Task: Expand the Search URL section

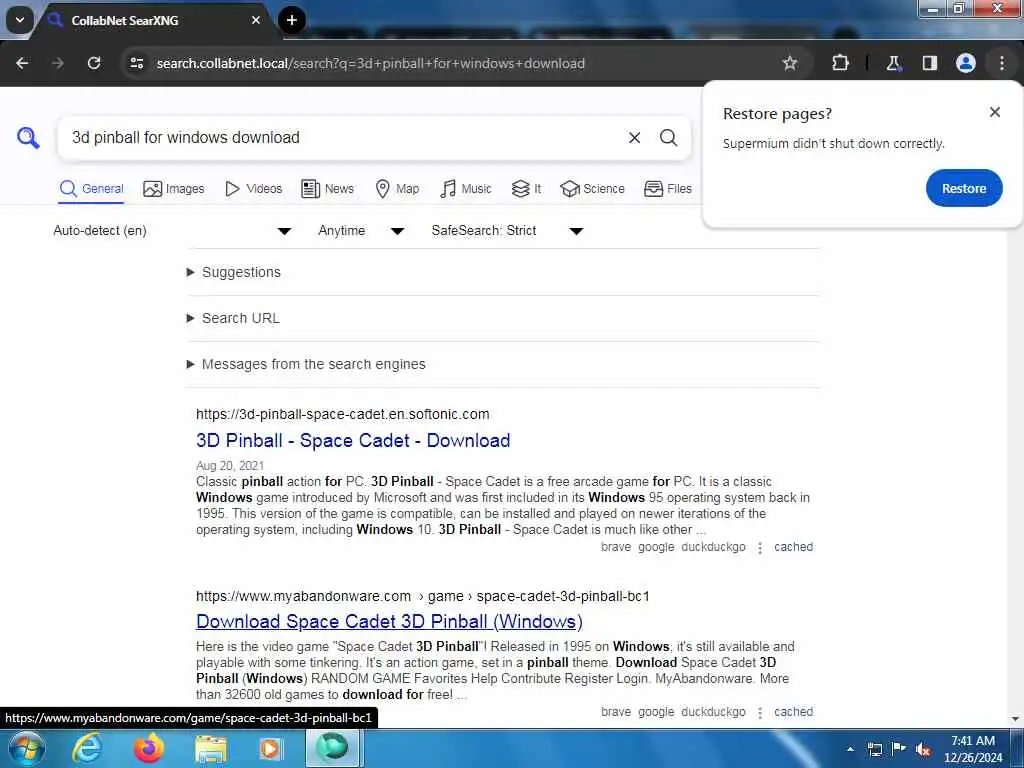Action: pos(234,318)
